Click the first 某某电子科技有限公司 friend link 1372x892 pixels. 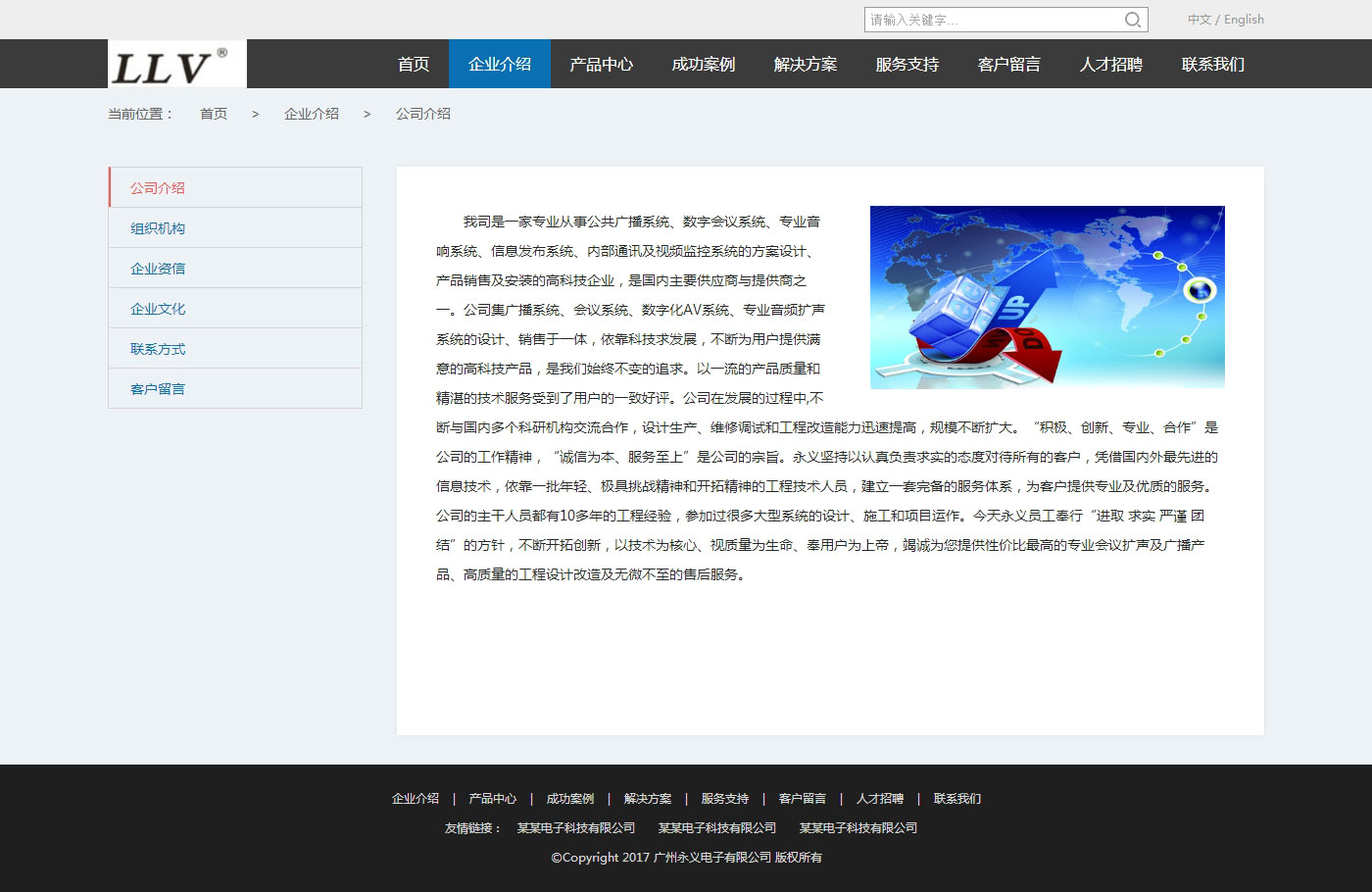(x=575, y=828)
